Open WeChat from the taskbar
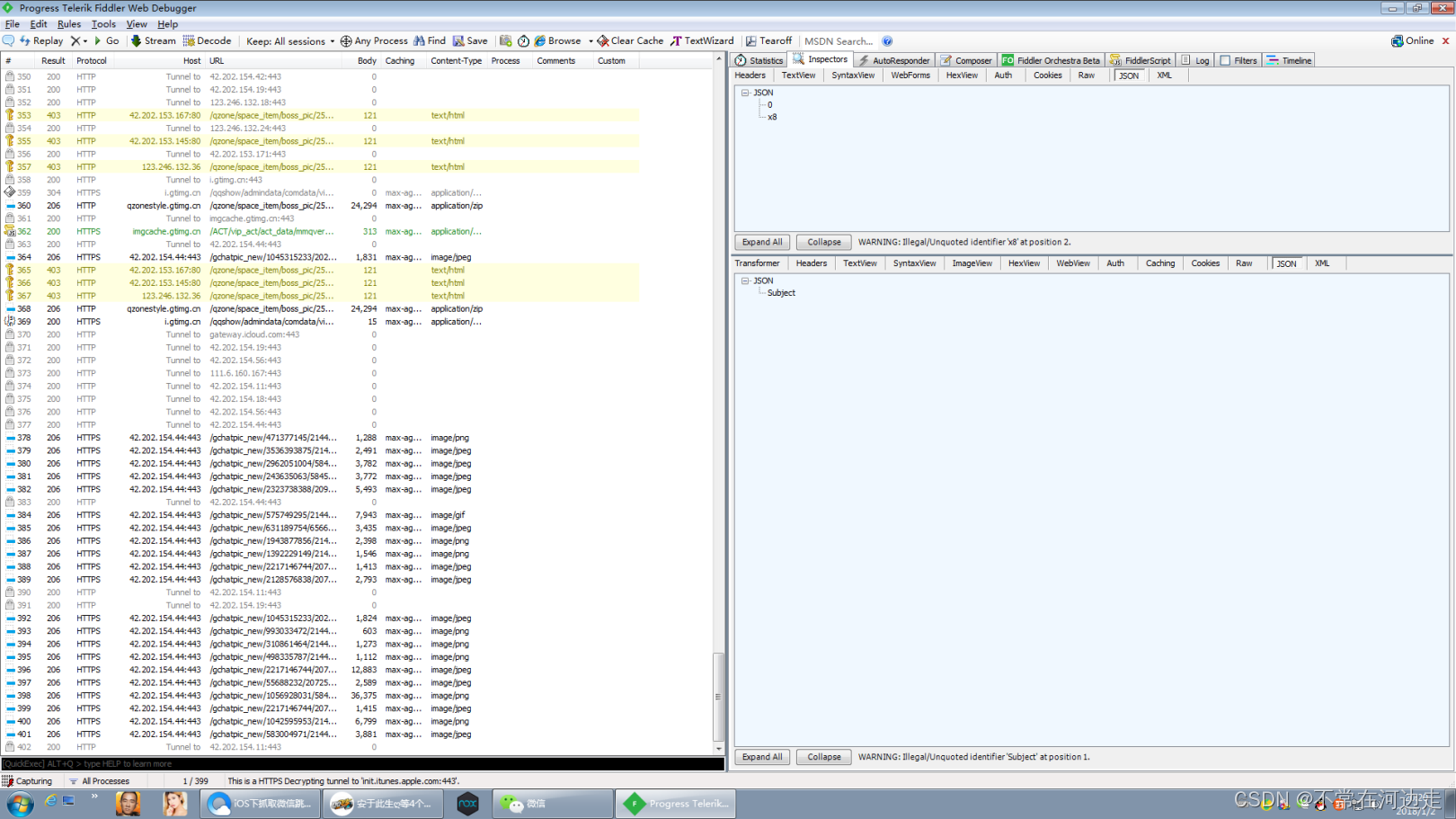The width and height of the screenshot is (1456, 819). tap(553, 804)
